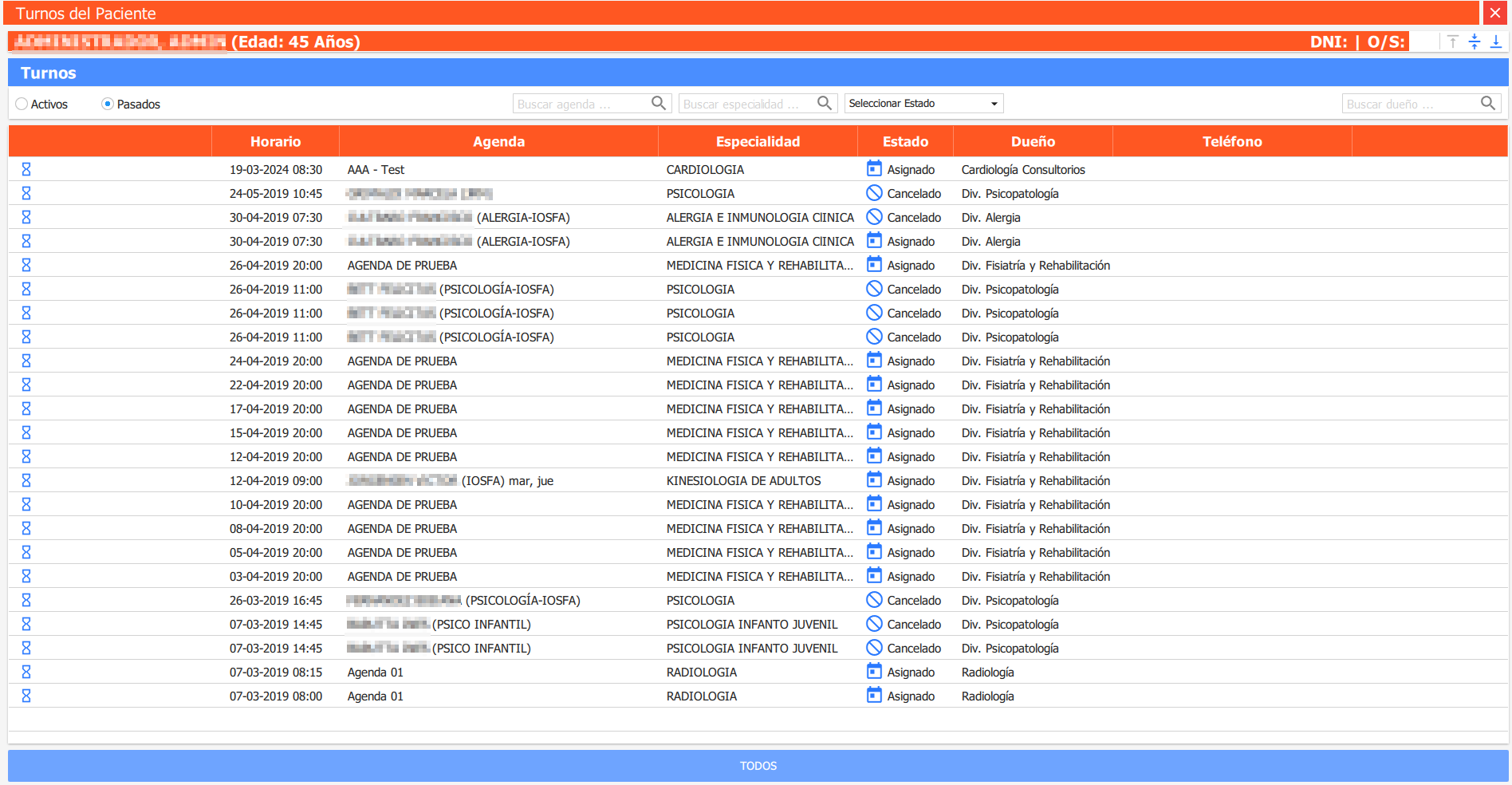Screen dimensions: 1512x785
Task: Click the Cancelado icon on the 24-05-2019 row
Action: tap(874, 193)
